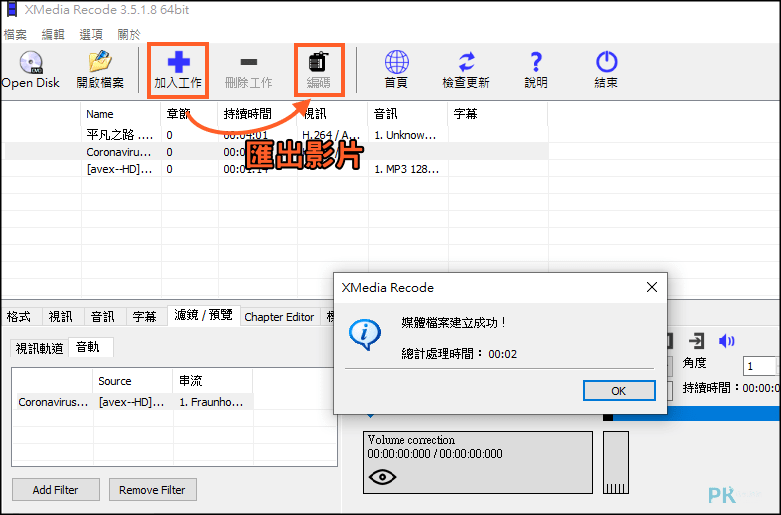Switch to the Chapter Editor tab

click(279, 317)
